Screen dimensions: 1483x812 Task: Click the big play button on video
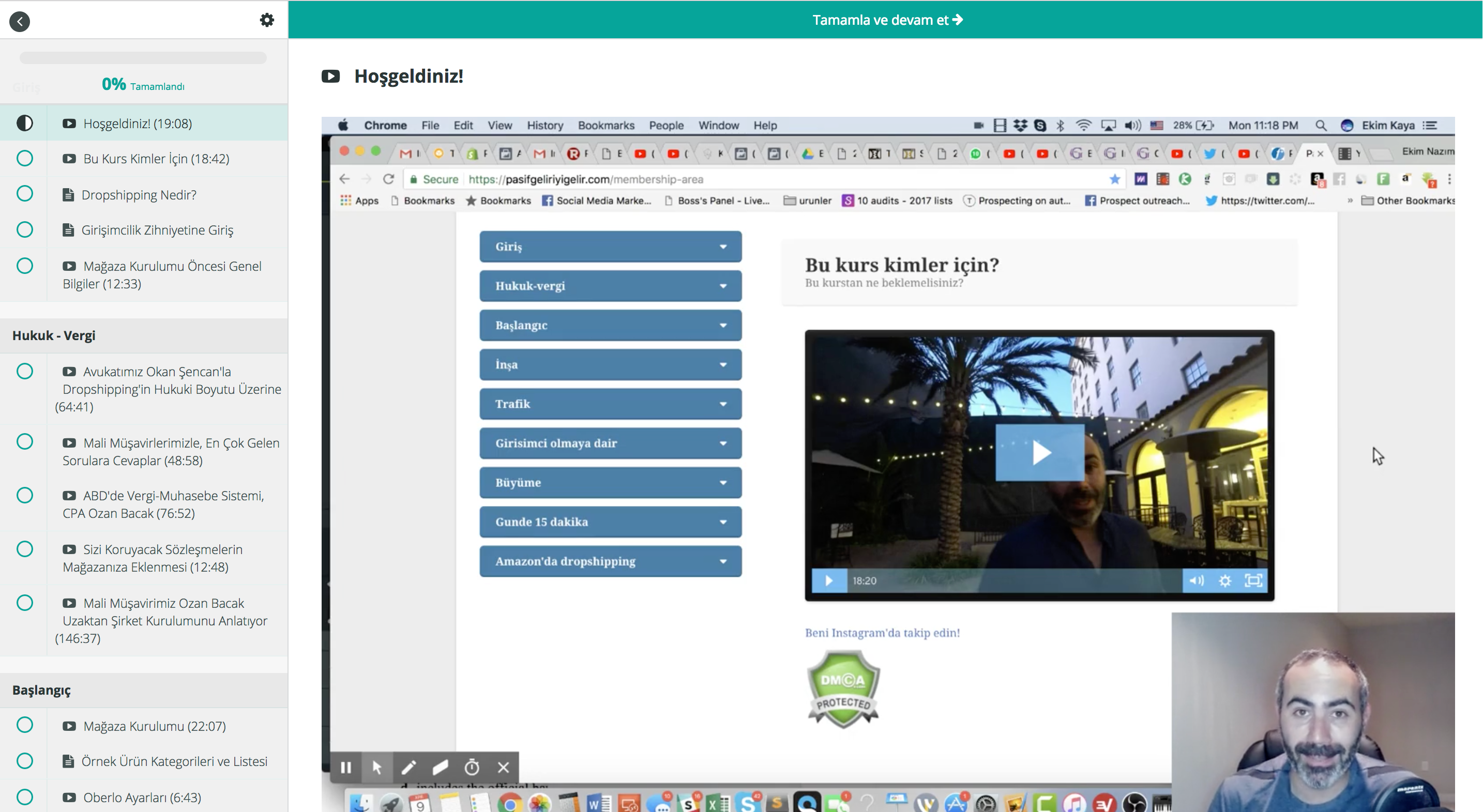tap(1040, 452)
